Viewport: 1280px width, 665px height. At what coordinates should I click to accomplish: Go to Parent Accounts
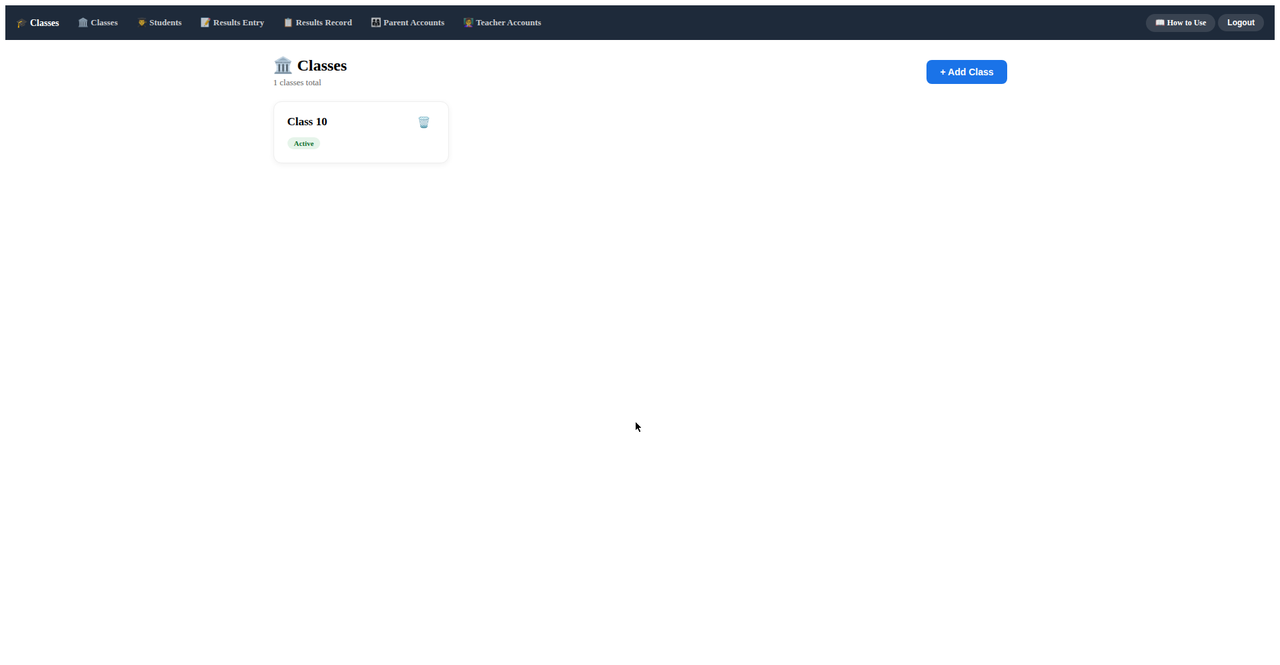pos(407,22)
